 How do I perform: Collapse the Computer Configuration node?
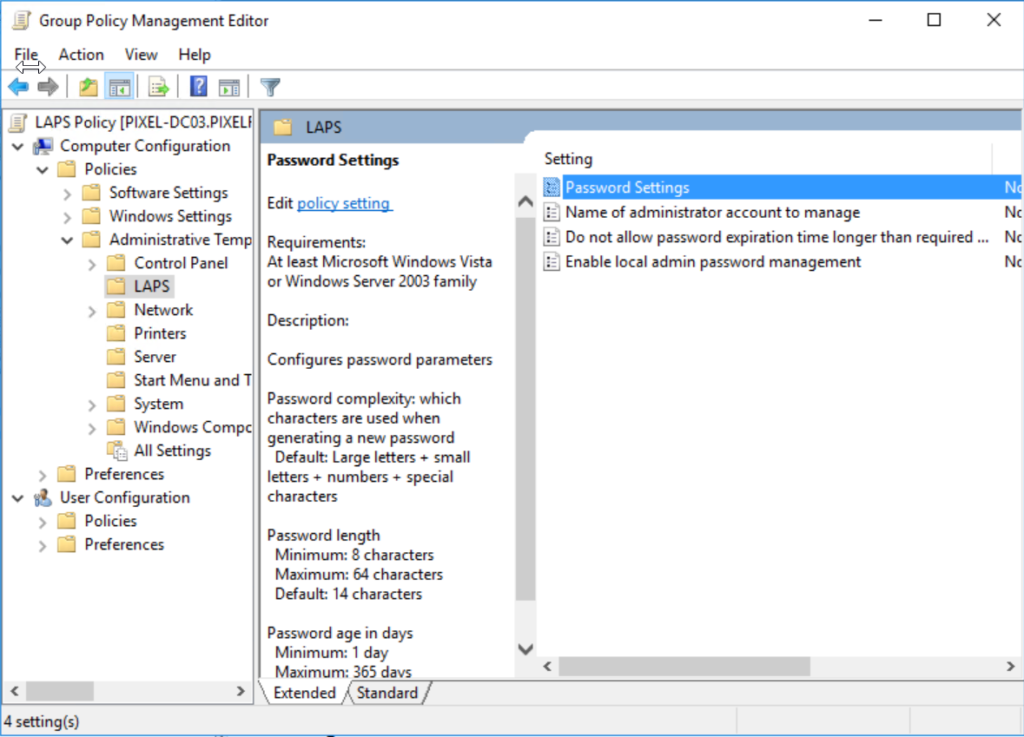point(17,145)
